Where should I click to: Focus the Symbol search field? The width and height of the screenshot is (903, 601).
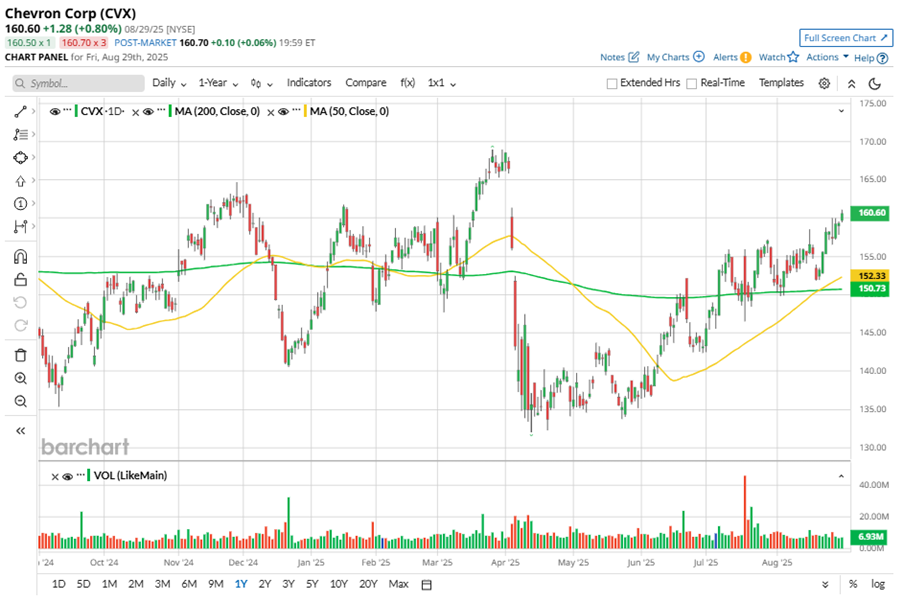(78, 83)
